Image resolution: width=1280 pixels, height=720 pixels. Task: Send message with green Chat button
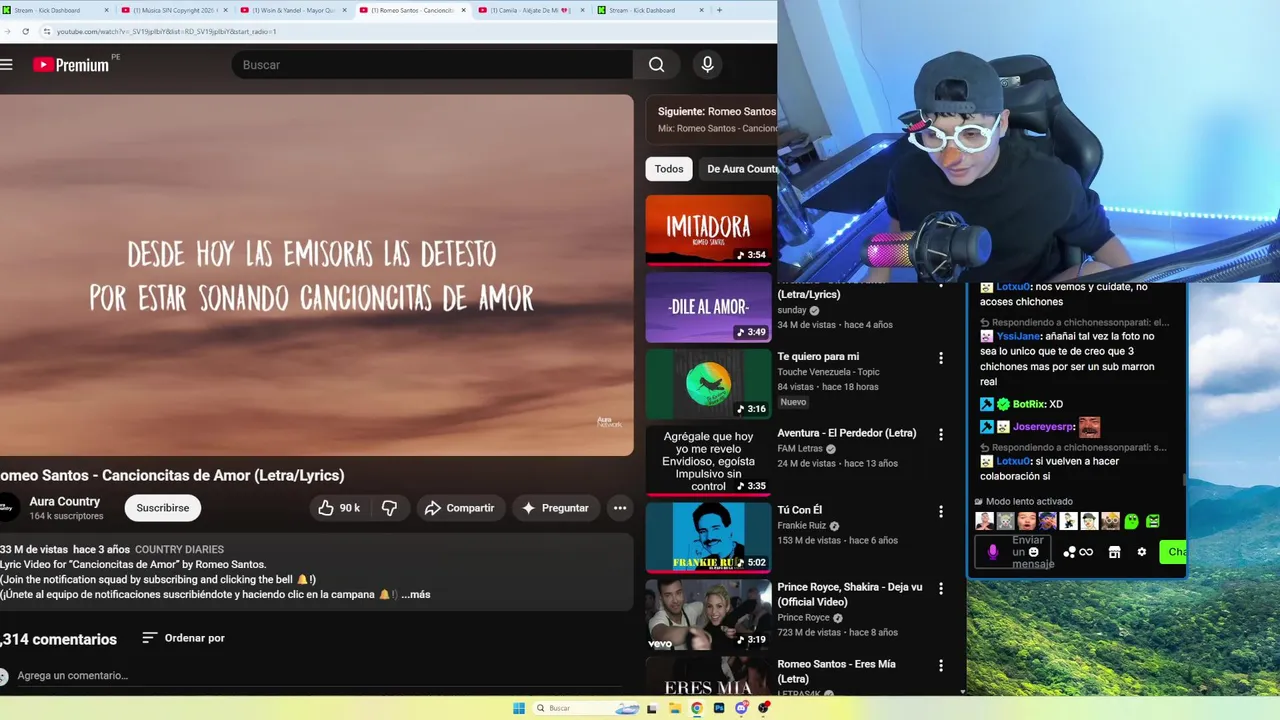click(x=1172, y=552)
